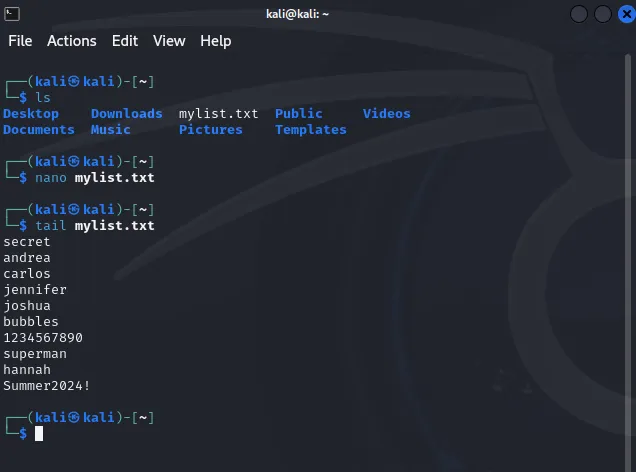Click the word 'bubbles' in output

click(31, 322)
